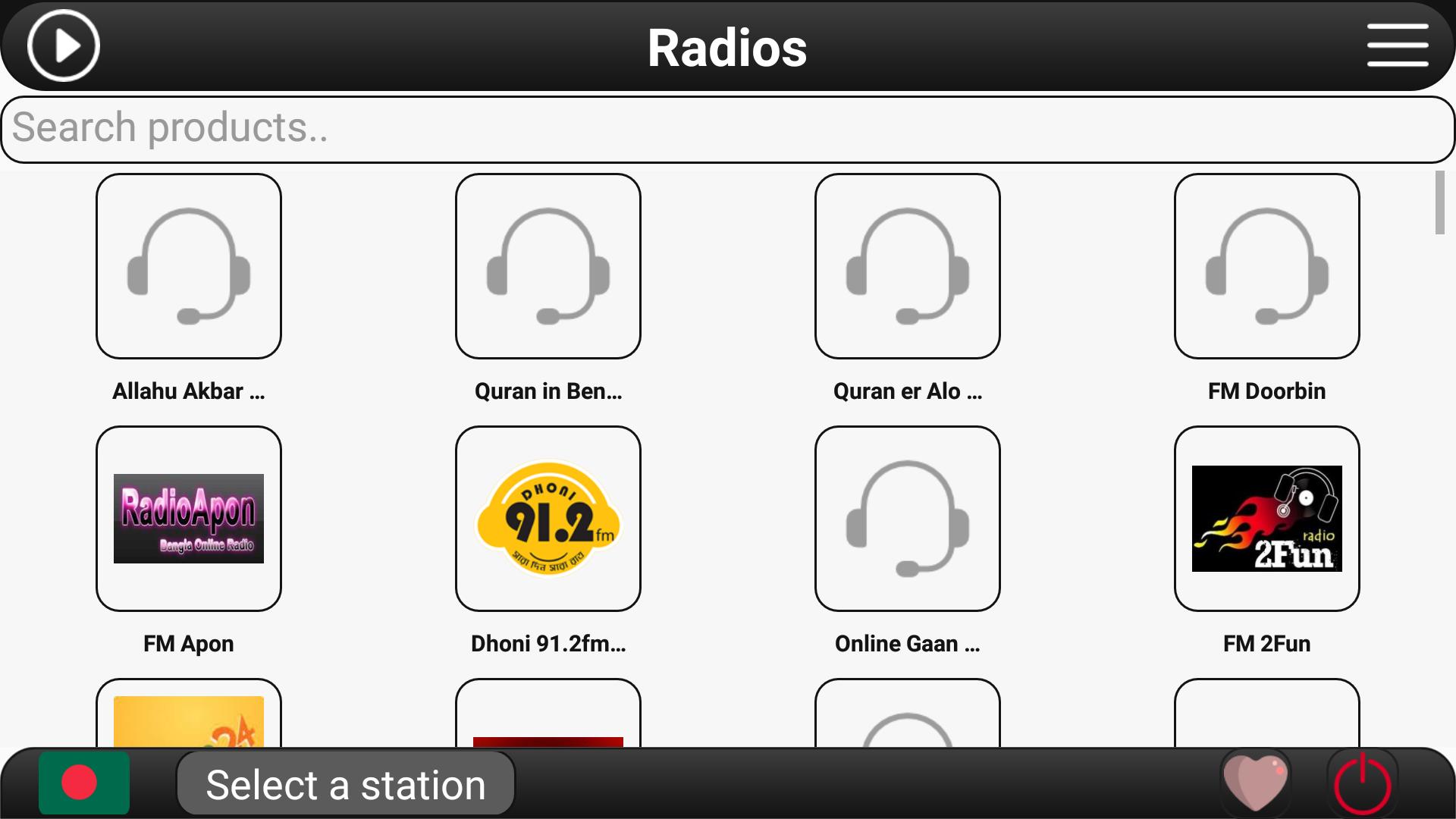Select Radios title menu header
This screenshot has width=1456, height=819.
click(727, 47)
